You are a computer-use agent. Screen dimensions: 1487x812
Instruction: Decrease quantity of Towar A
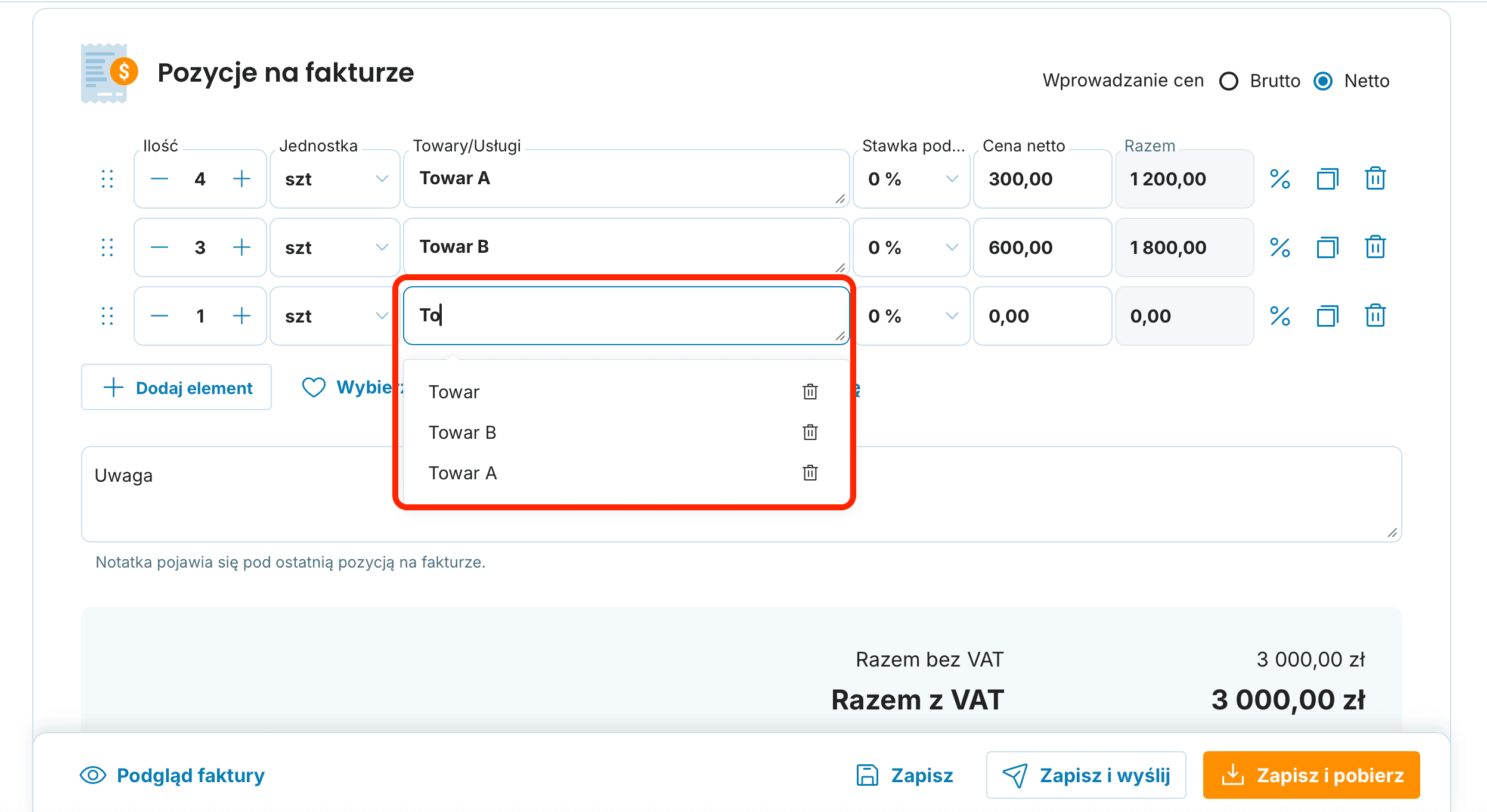coord(159,179)
